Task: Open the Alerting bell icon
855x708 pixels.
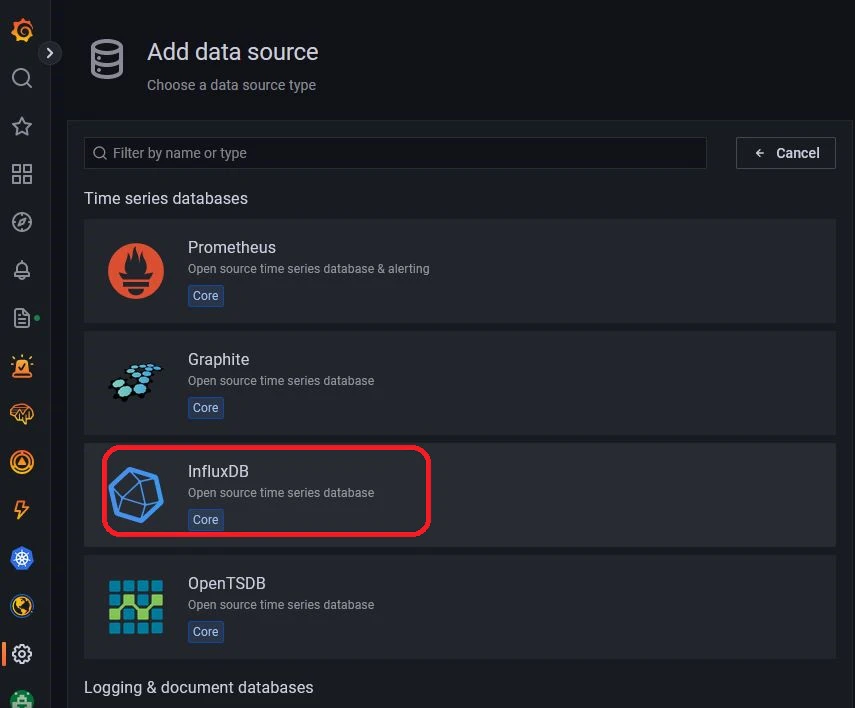Action: tap(22, 270)
